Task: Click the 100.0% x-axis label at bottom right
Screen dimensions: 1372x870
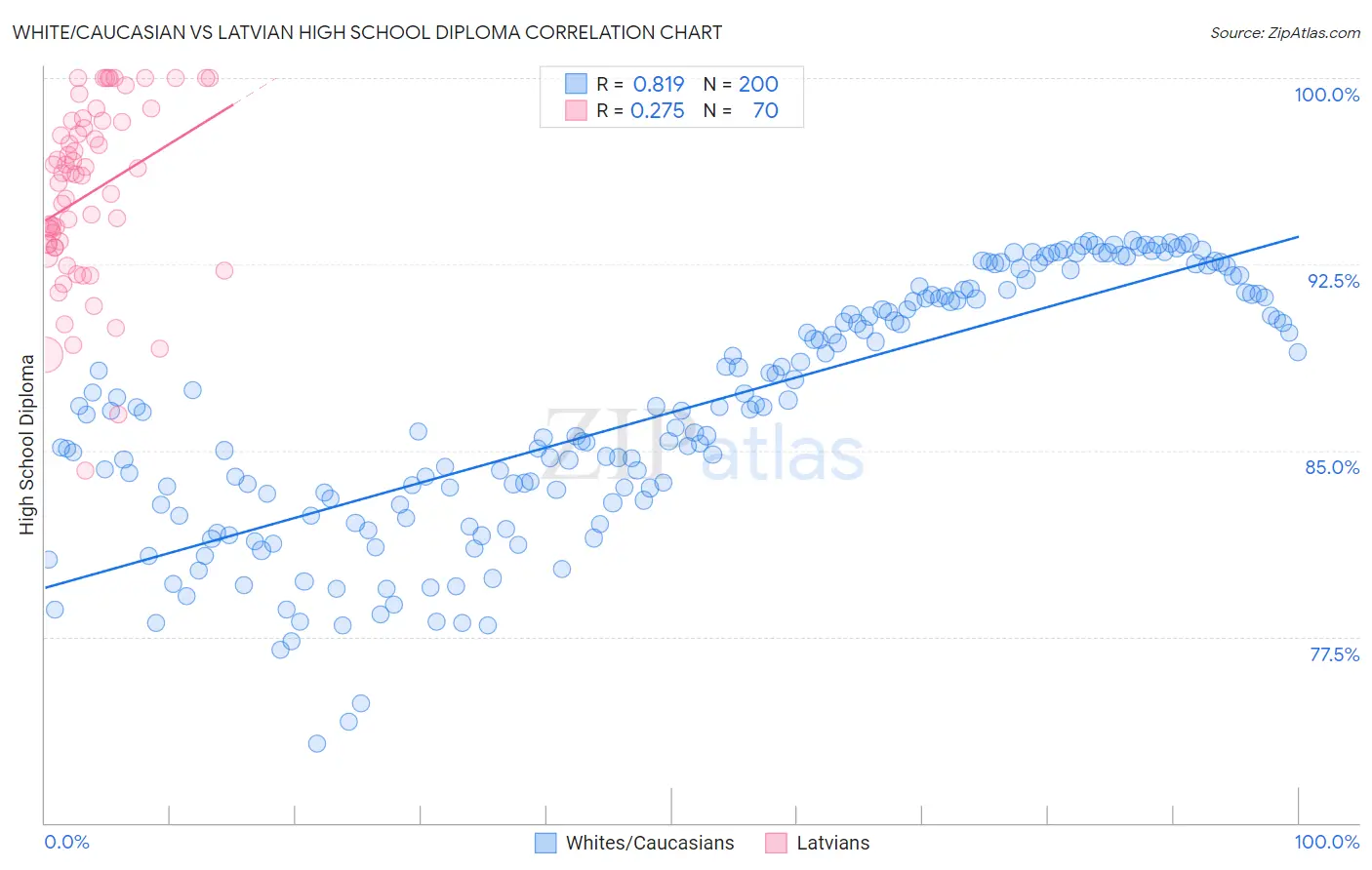Action: (x=1326, y=842)
